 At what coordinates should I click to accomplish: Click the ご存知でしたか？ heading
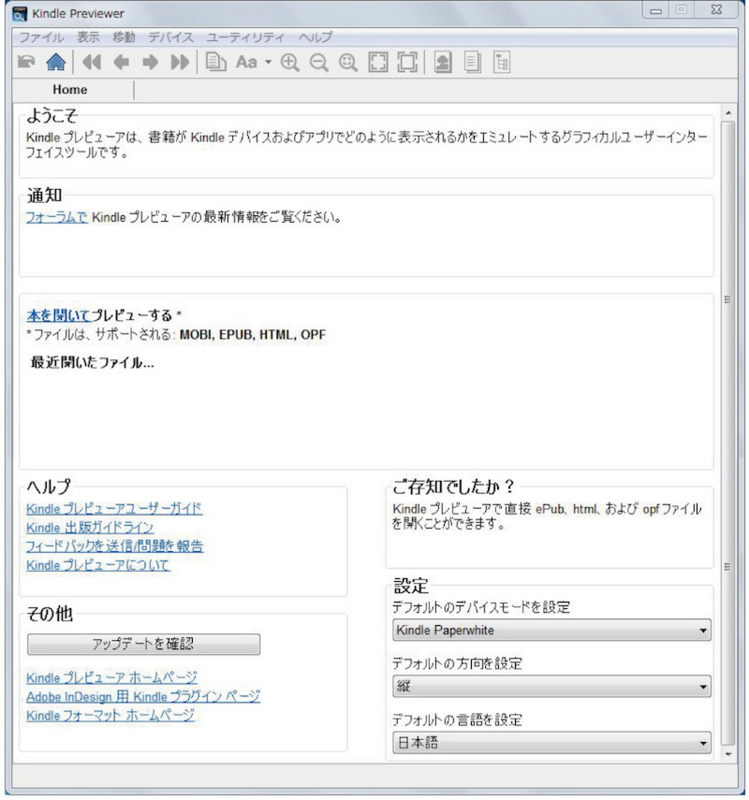[x=454, y=487]
